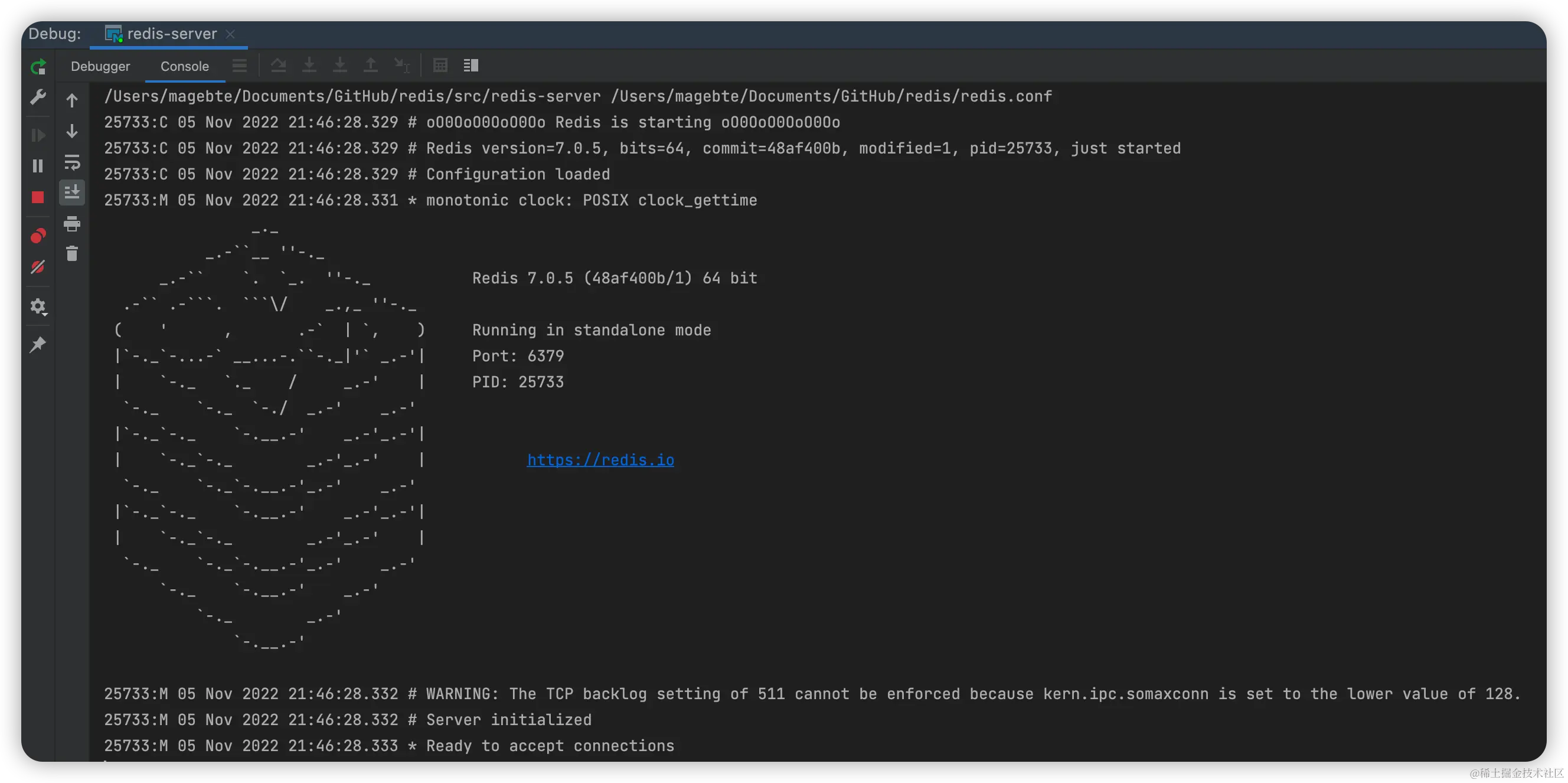
Task: Click the 'Port: 6379' text
Action: pyautogui.click(x=518, y=356)
